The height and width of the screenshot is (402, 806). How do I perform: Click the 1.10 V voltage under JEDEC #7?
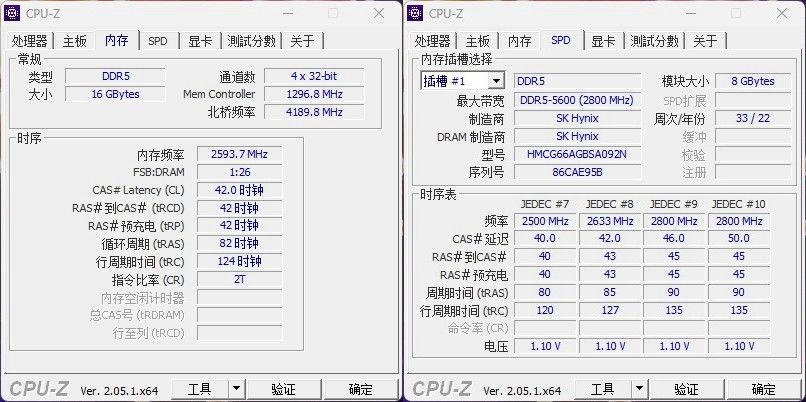[x=545, y=346]
